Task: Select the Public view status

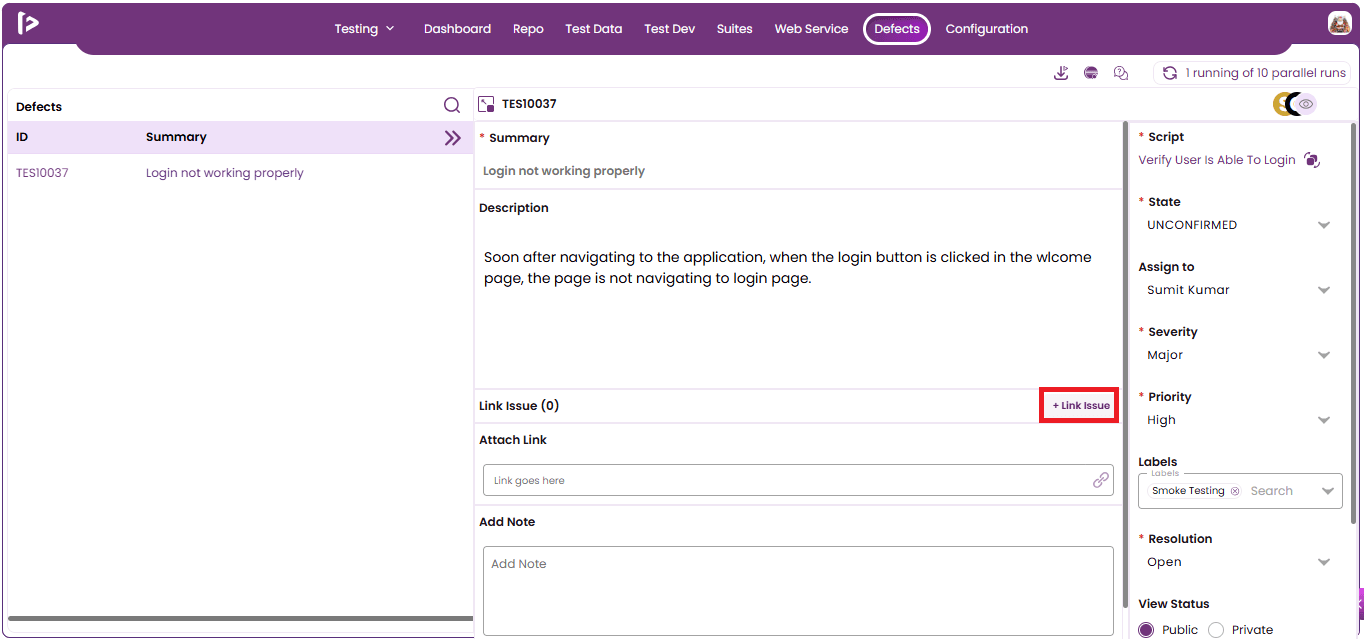Action: coord(1146,630)
